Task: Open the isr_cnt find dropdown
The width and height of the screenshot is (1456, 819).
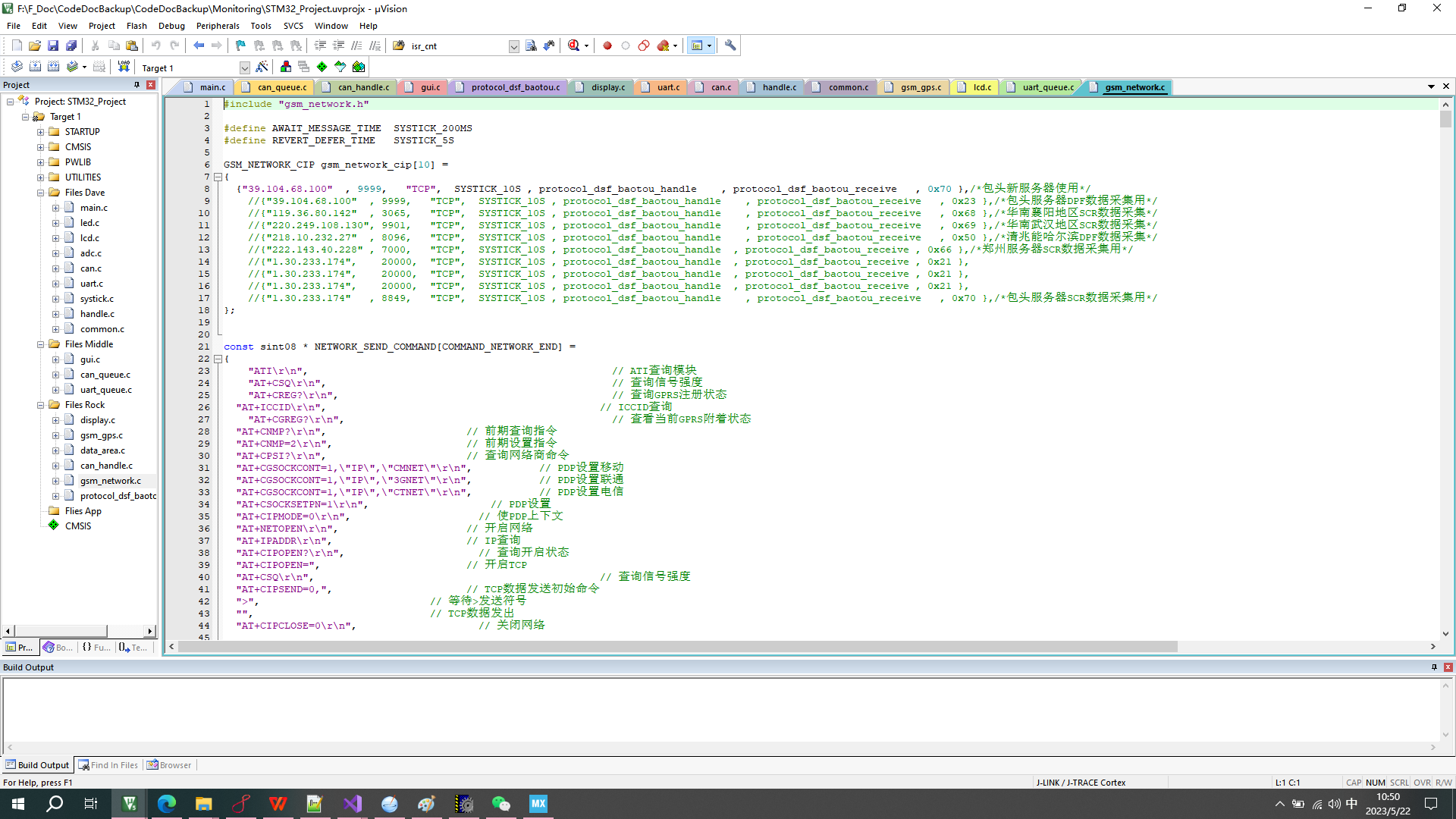Action: click(513, 46)
